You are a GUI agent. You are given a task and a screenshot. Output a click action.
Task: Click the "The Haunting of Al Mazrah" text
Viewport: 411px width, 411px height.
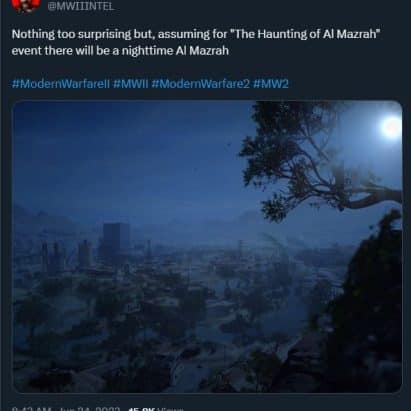(306, 34)
